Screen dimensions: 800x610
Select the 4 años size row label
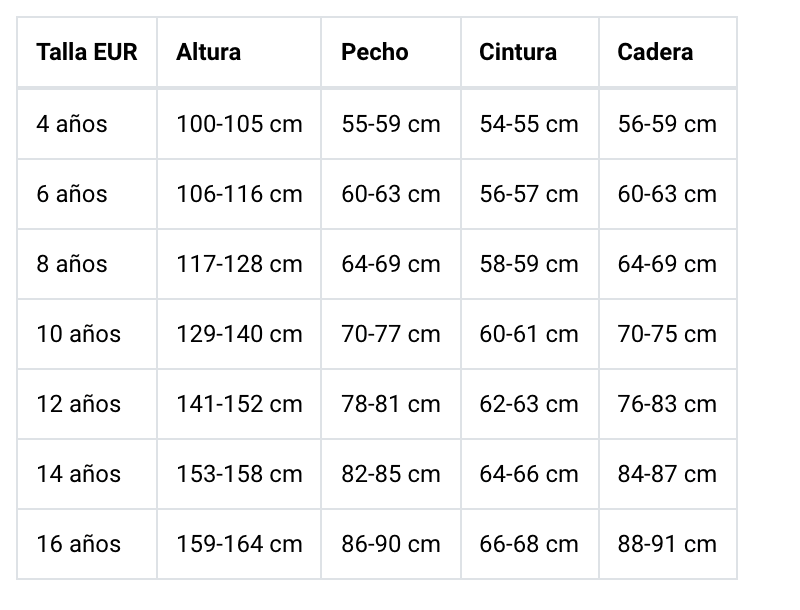[72, 124]
